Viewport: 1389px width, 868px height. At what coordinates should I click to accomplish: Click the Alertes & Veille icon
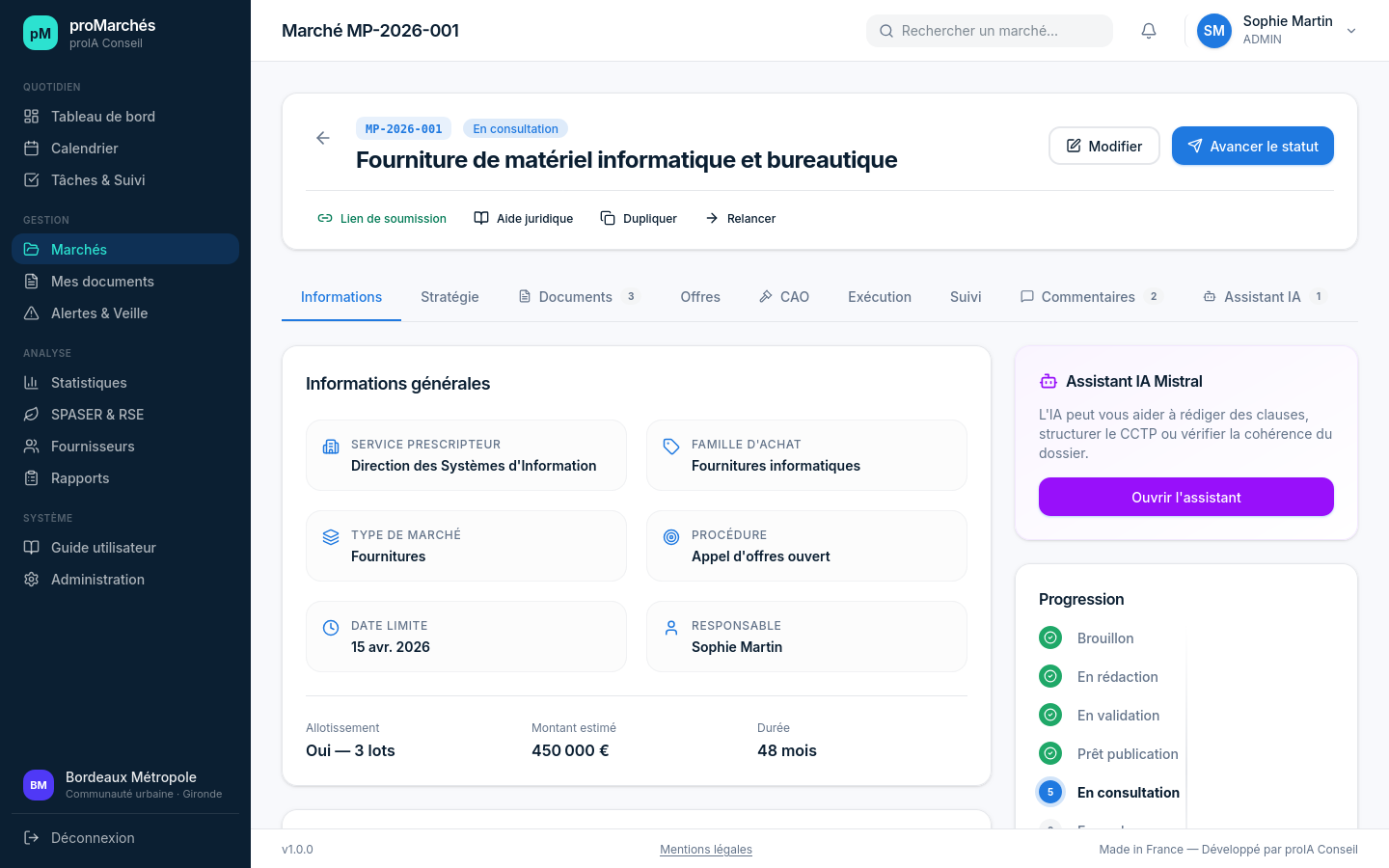click(32, 312)
